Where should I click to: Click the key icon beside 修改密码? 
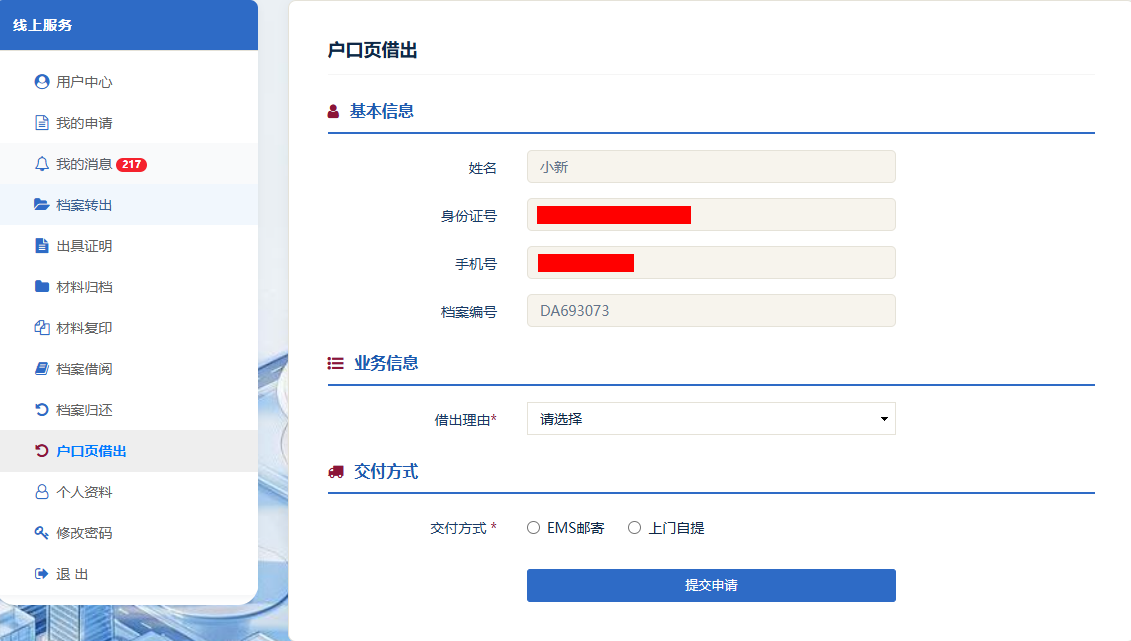(42, 533)
